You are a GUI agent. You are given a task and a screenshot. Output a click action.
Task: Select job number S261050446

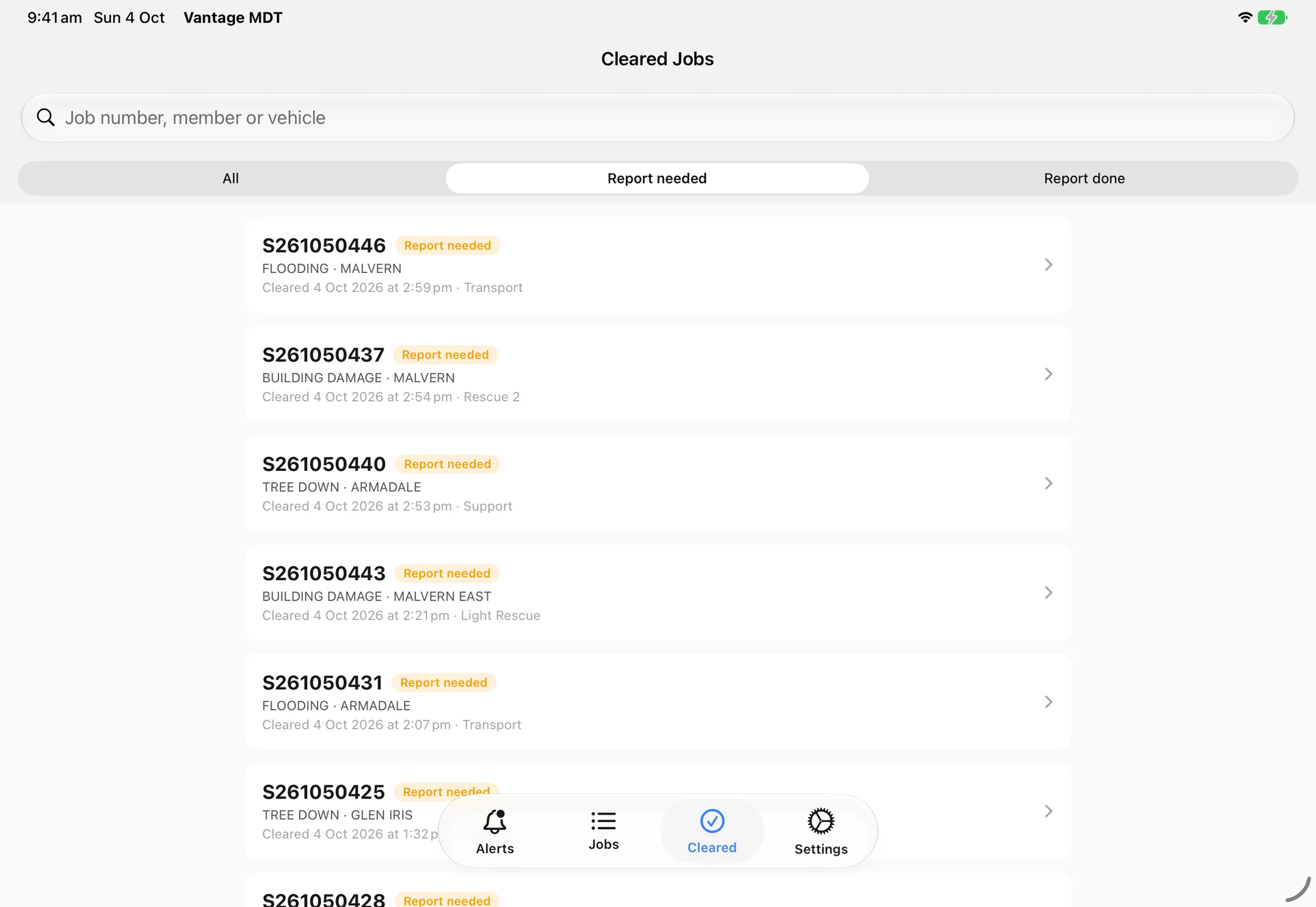coord(324,245)
